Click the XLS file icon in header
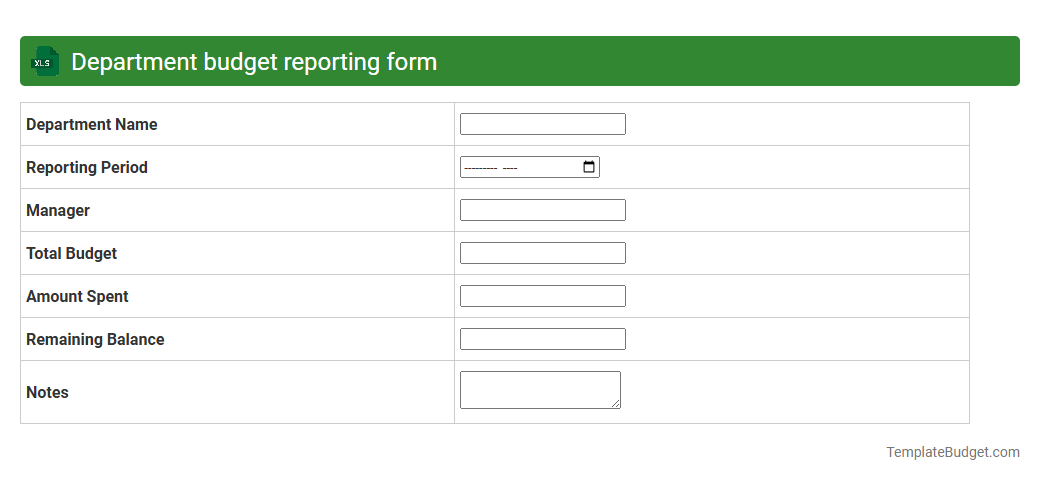The image size is (1040, 481). coord(44,62)
